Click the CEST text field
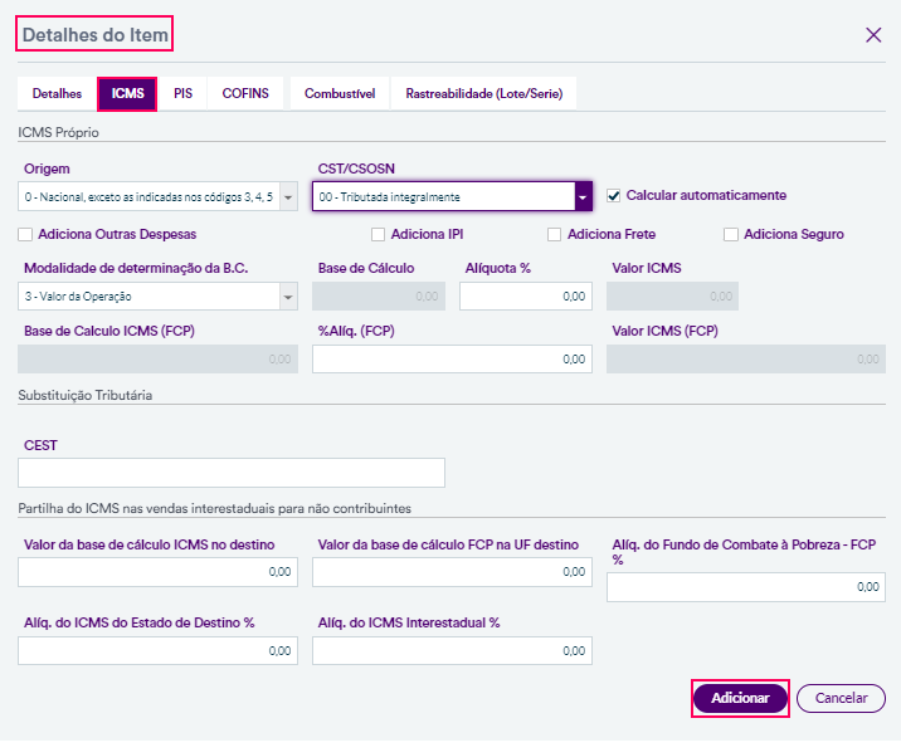 [231, 473]
